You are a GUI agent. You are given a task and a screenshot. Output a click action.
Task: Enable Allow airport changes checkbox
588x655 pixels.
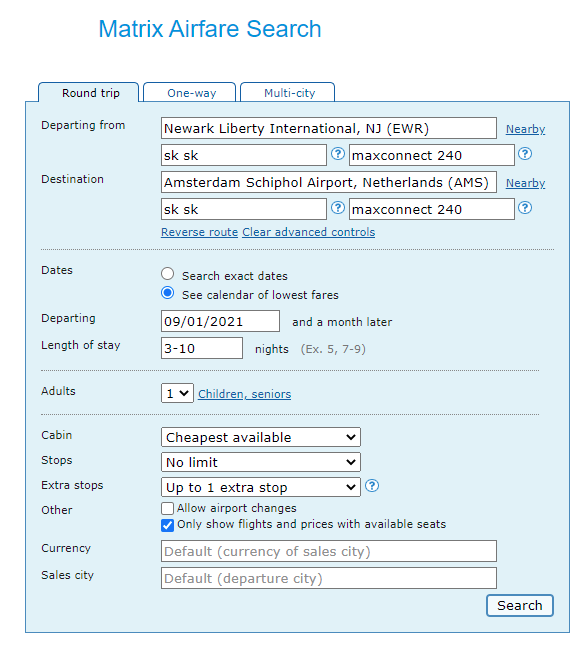(x=167, y=508)
